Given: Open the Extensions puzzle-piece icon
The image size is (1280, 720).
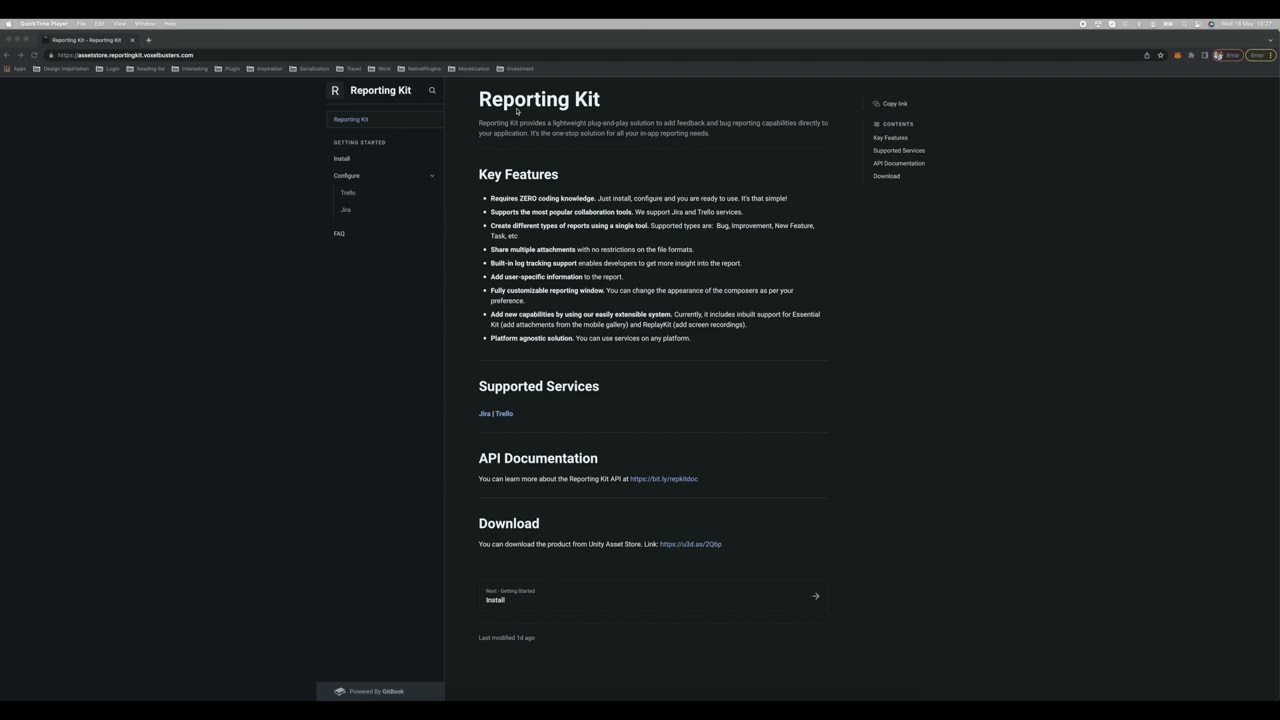Looking at the screenshot, I should point(1191,55).
